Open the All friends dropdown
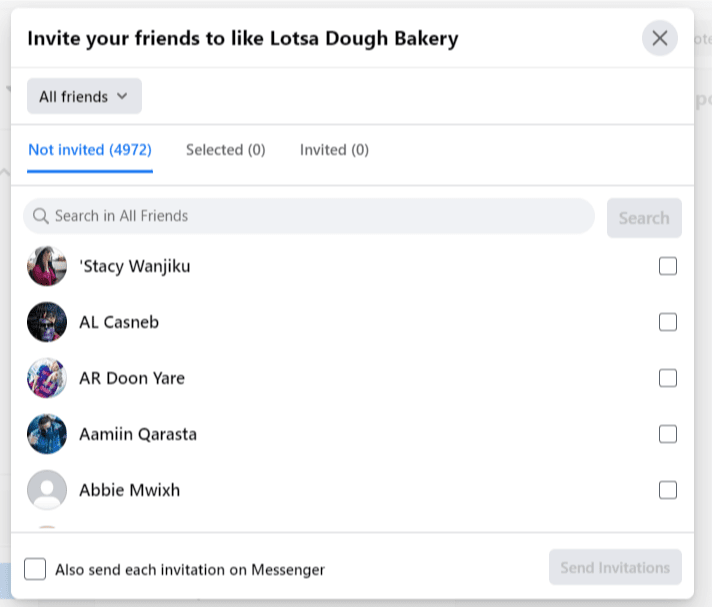The image size is (712, 607). point(84,96)
